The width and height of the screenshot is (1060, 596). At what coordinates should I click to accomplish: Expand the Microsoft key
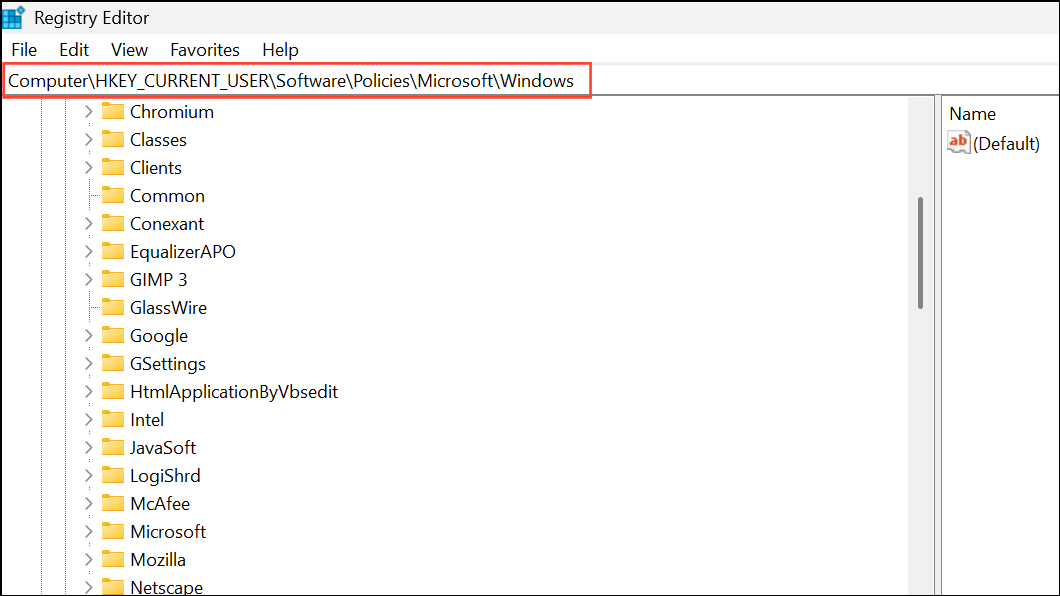pyautogui.click(x=89, y=532)
